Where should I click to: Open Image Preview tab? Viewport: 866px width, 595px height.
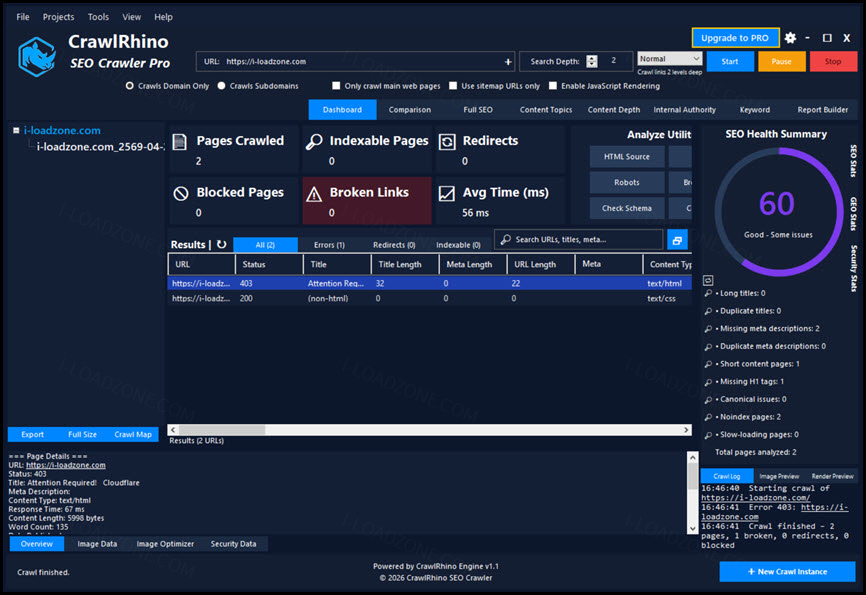pos(779,476)
